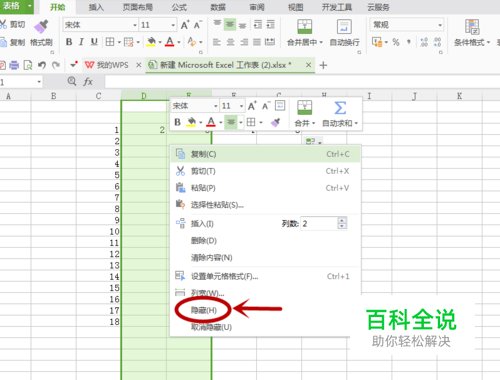Click the fx insert function icon

click(x=88, y=81)
